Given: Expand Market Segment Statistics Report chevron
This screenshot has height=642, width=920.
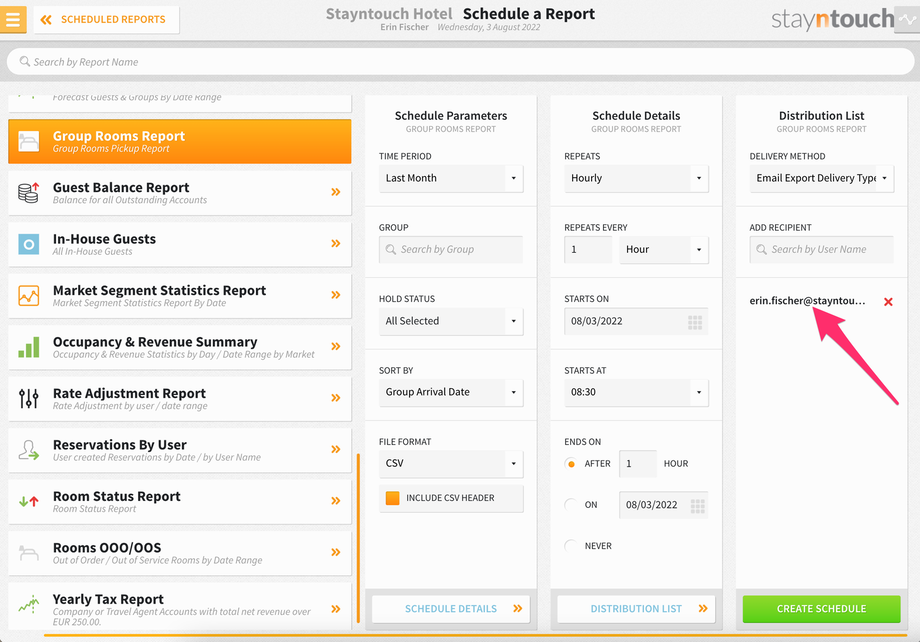Looking at the screenshot, I should click(336, 295).
